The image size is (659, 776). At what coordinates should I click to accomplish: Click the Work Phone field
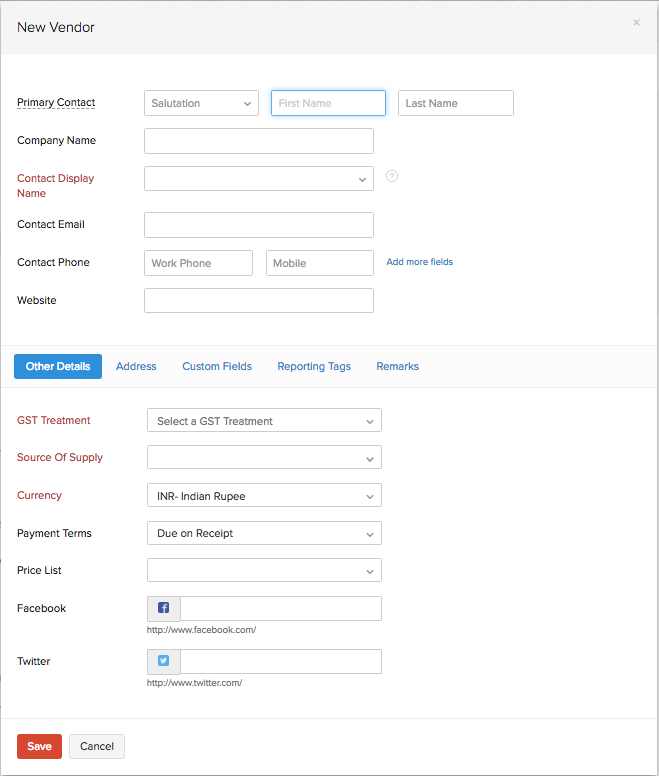click(198, 263)
